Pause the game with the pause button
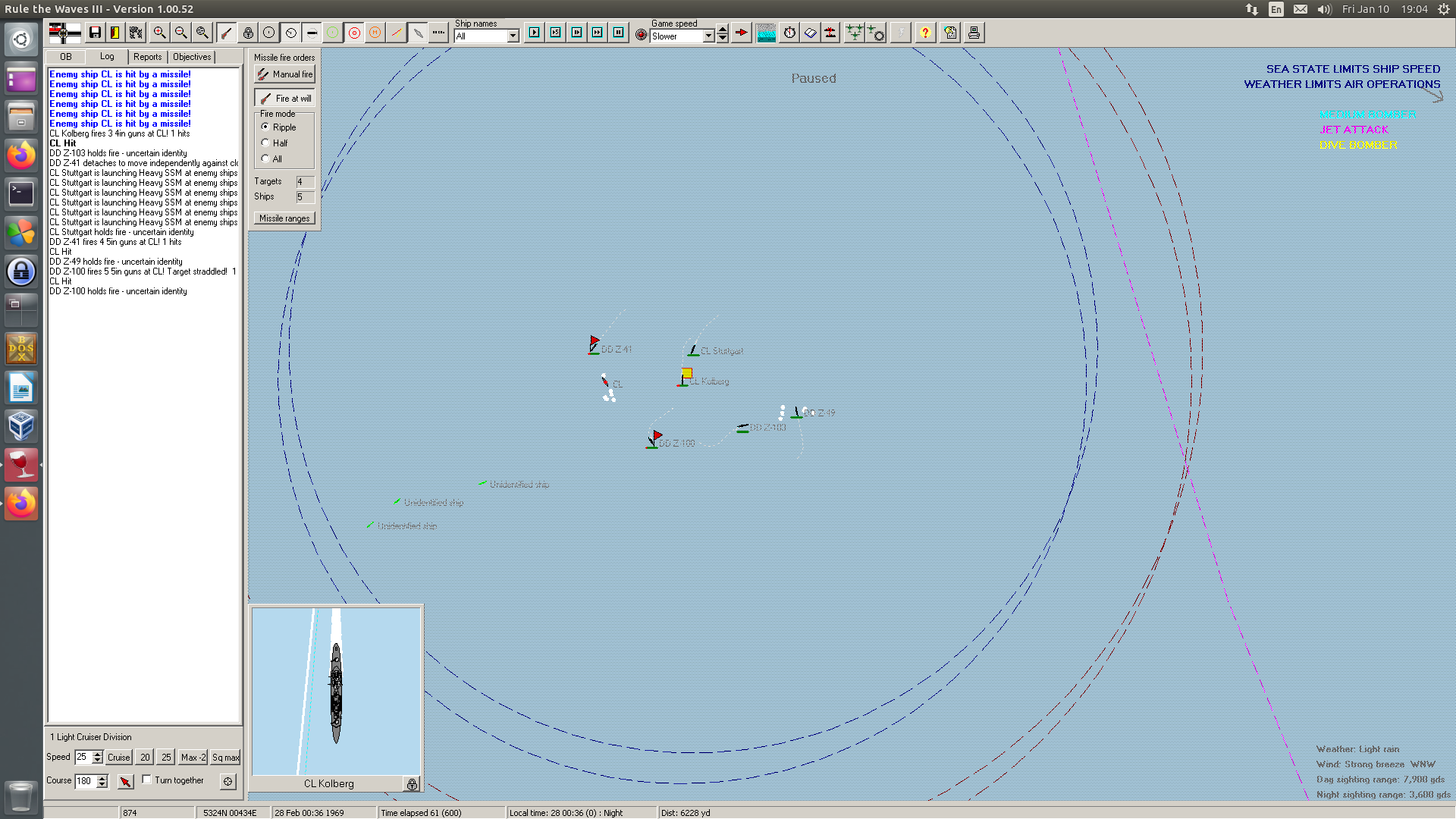Image resolution: width=1456 pixels, height=819 pixels. (619, 33)
